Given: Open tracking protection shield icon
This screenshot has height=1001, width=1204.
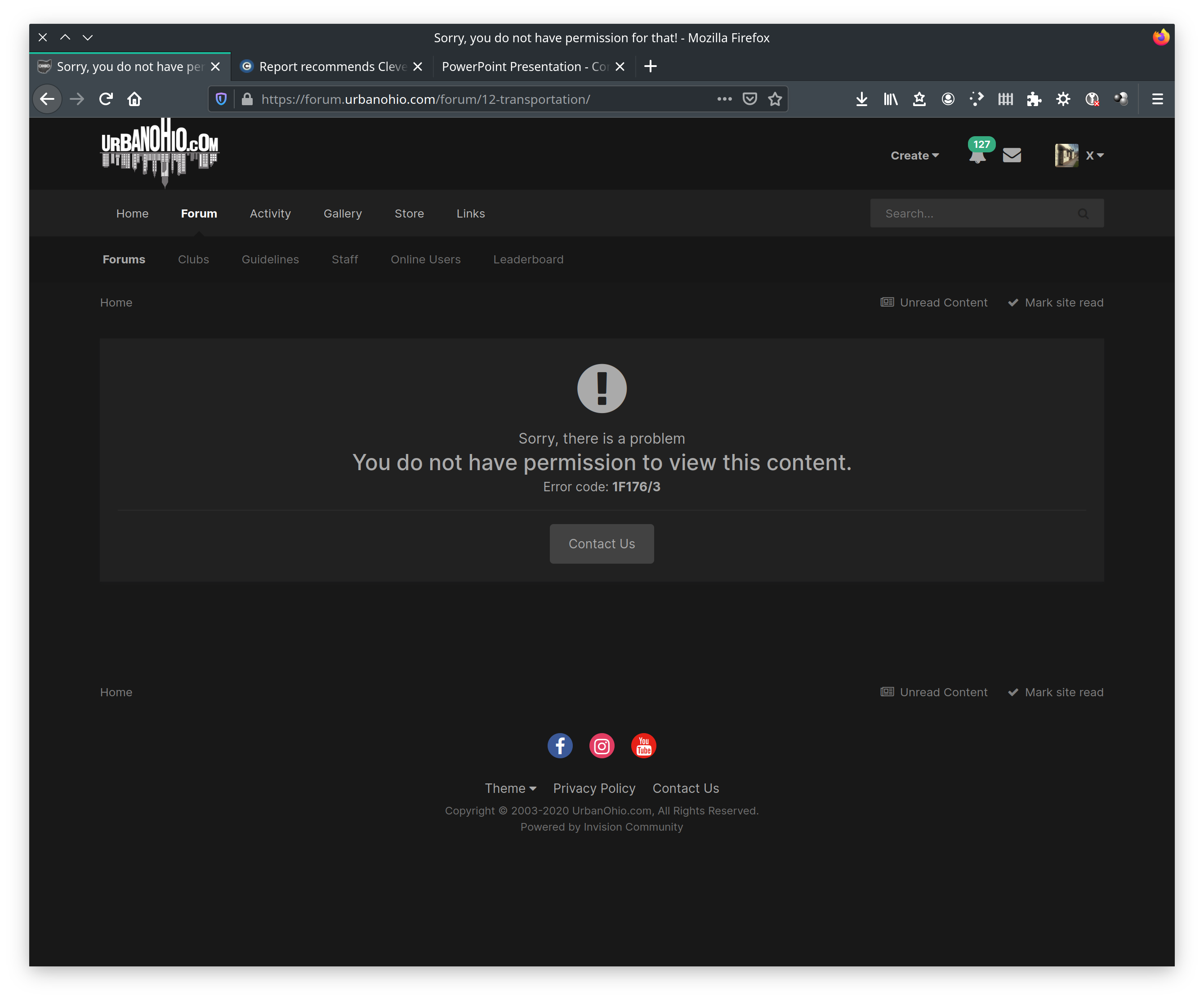Looking at the screenshot, I should (x=221, y=99).
